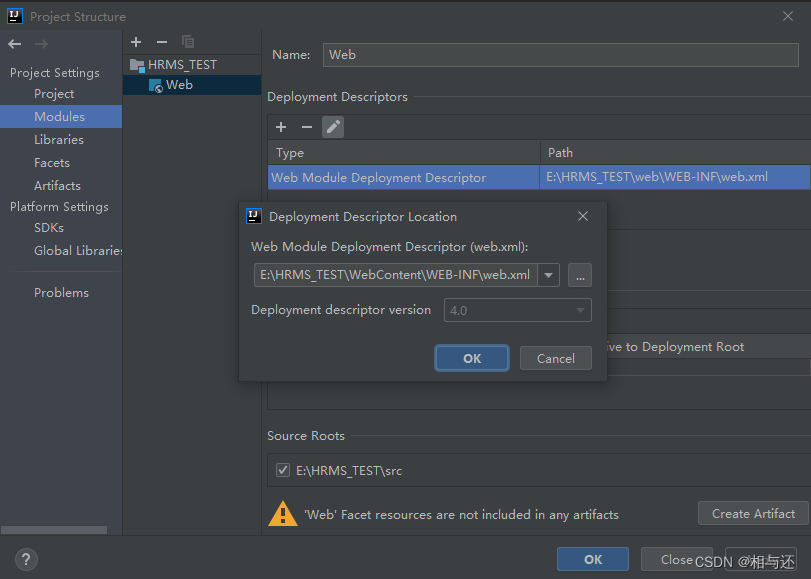Click the warning triangle icon

pos(282,514)
